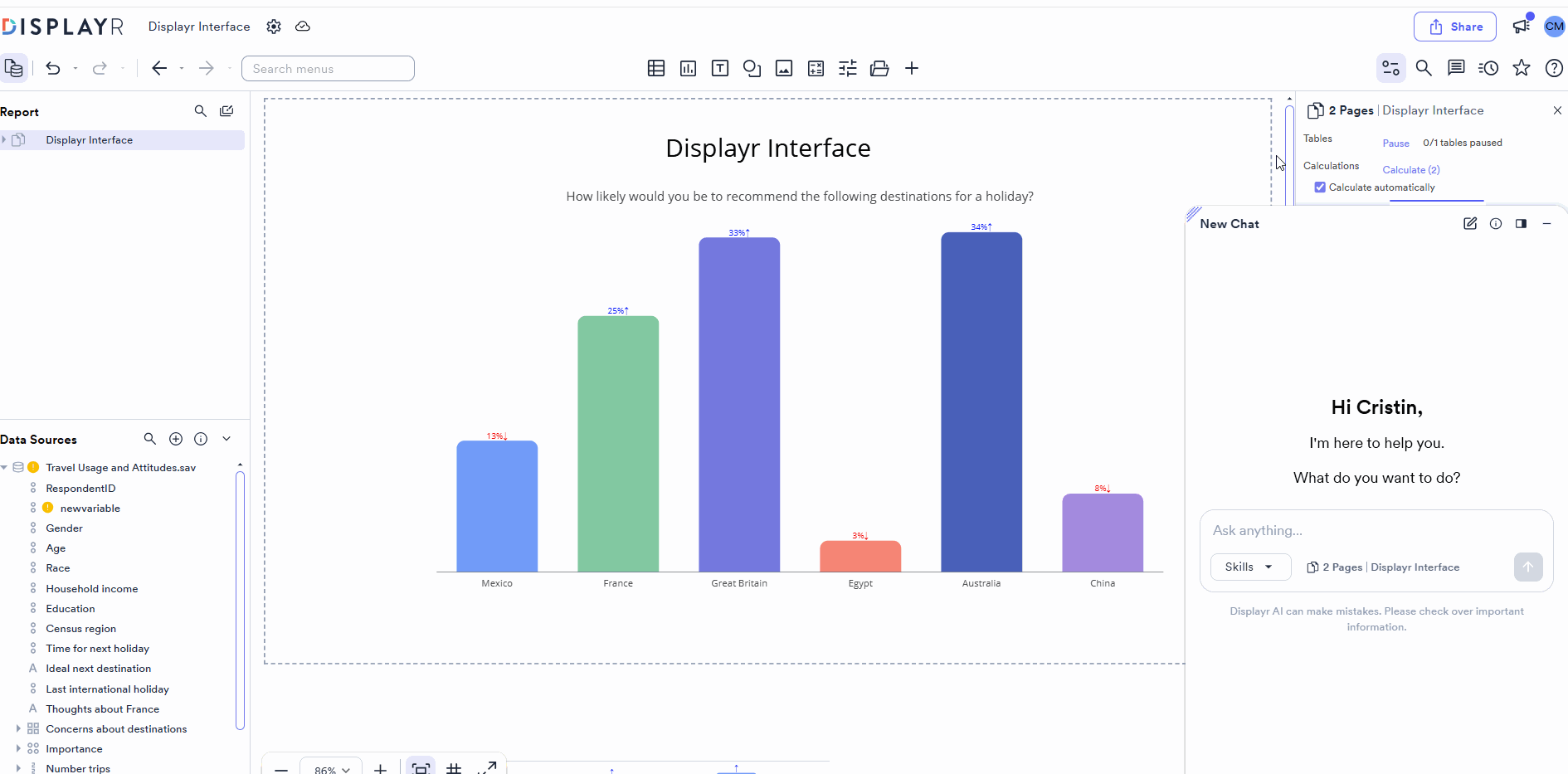
Task: Insert a filter control from the toolbar
Action: click(x=848, y=68)
